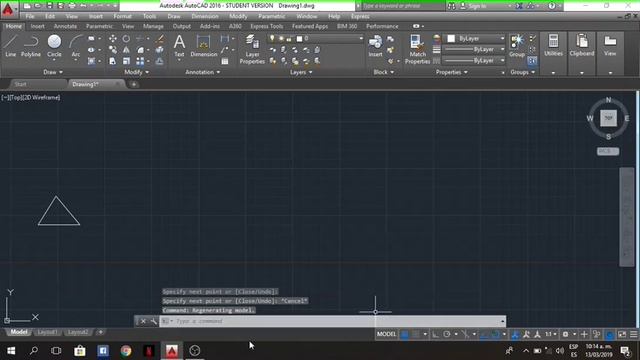Screen dimensions: 640x360
Task: Open the Windows notification center
Action: coord(625,351)
